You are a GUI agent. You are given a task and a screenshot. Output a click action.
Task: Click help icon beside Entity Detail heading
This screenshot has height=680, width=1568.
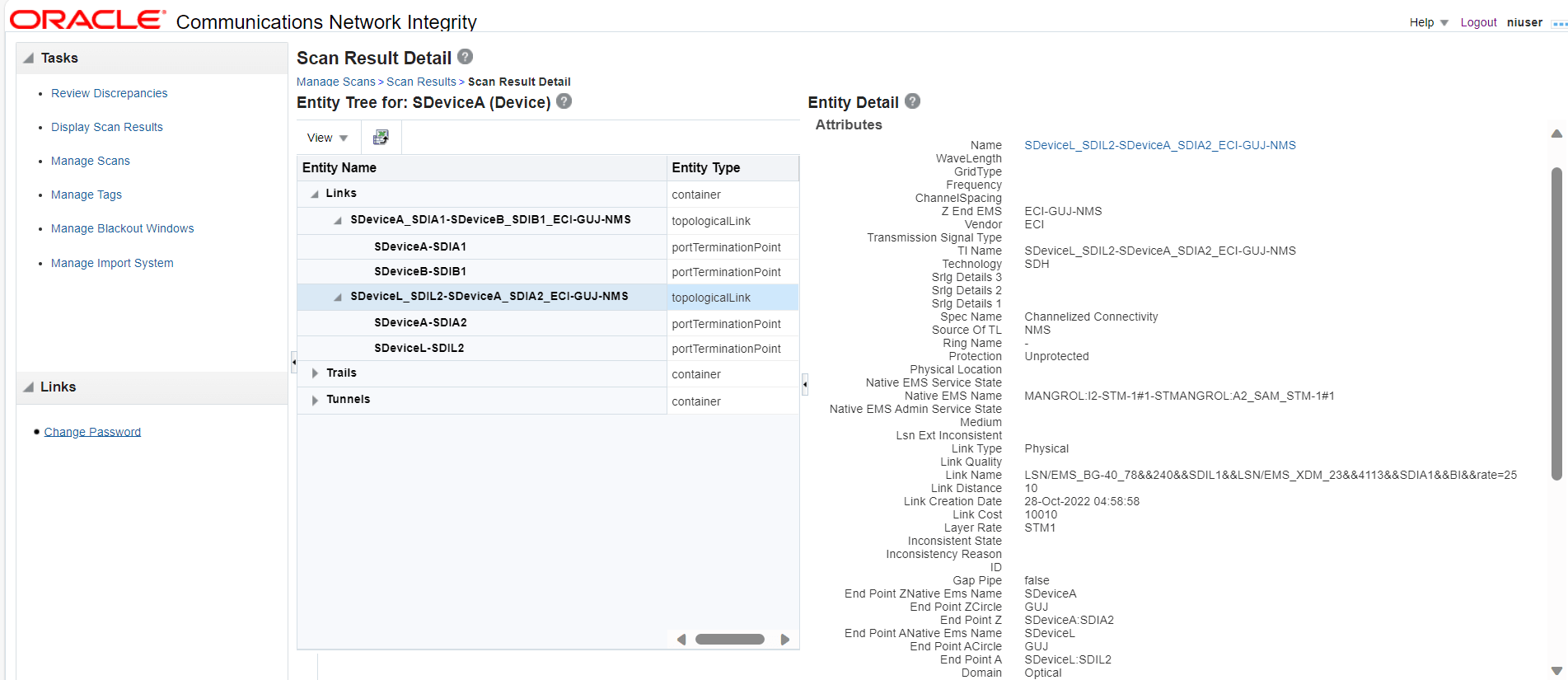(912, 101)
